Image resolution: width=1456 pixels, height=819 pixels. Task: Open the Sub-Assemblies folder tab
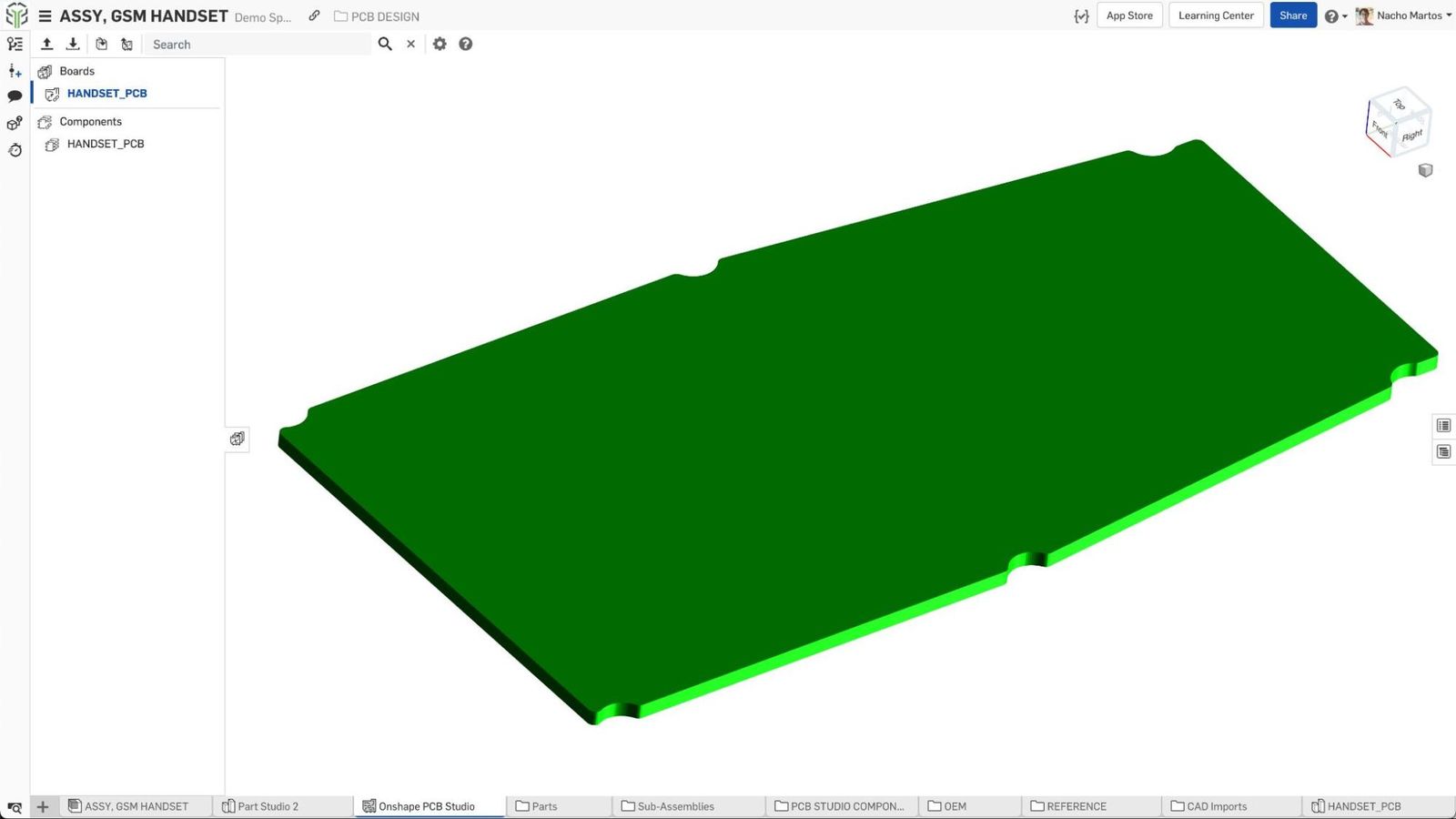tap(674, 806)
